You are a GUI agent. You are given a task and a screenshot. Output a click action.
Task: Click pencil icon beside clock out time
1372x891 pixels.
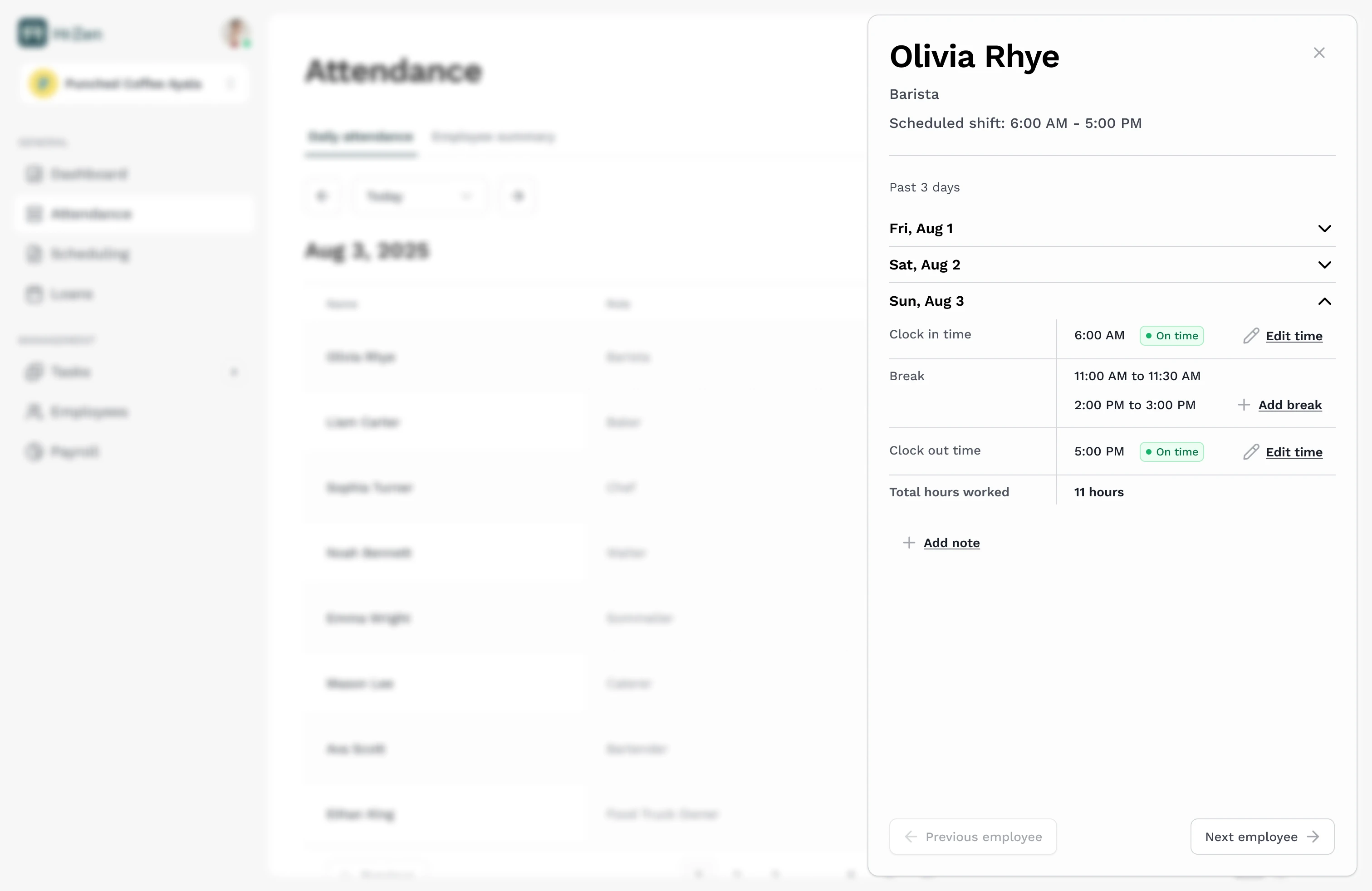pyautogui.click(x=1250, y=452)
